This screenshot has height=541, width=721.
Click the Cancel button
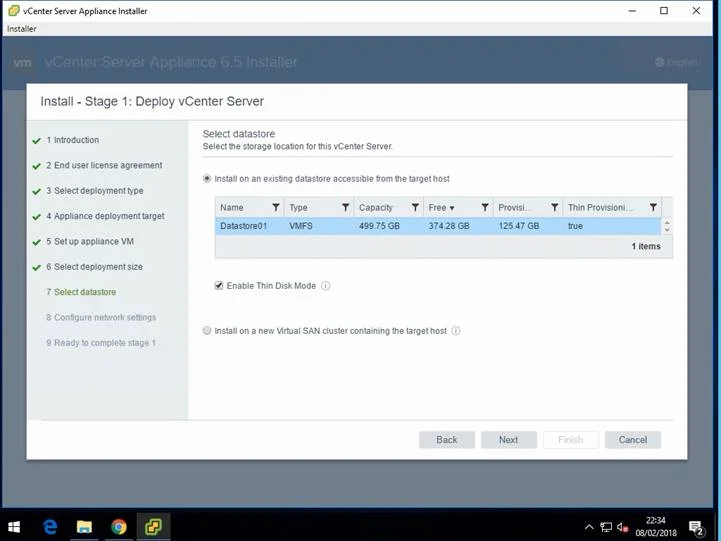[x=633, y=440]
